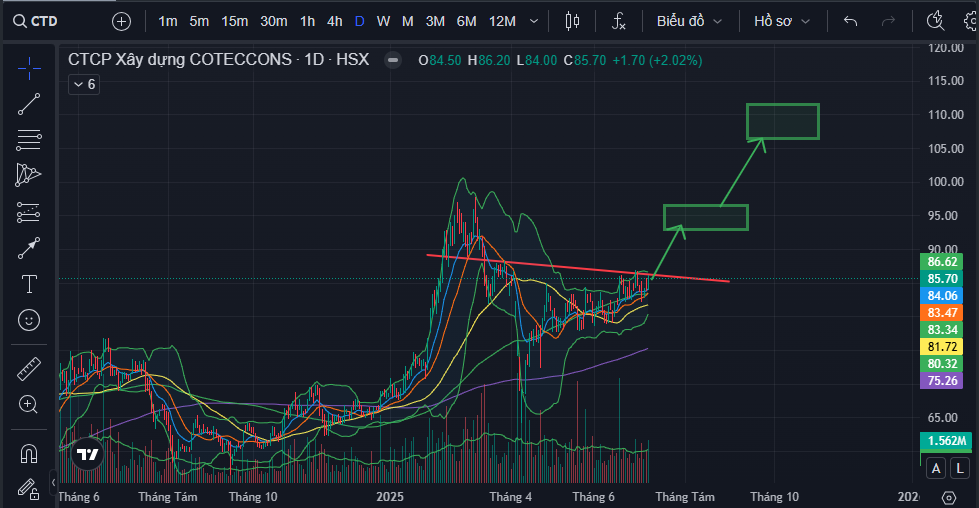Click the 86.62 green price label

coord(942,261)
